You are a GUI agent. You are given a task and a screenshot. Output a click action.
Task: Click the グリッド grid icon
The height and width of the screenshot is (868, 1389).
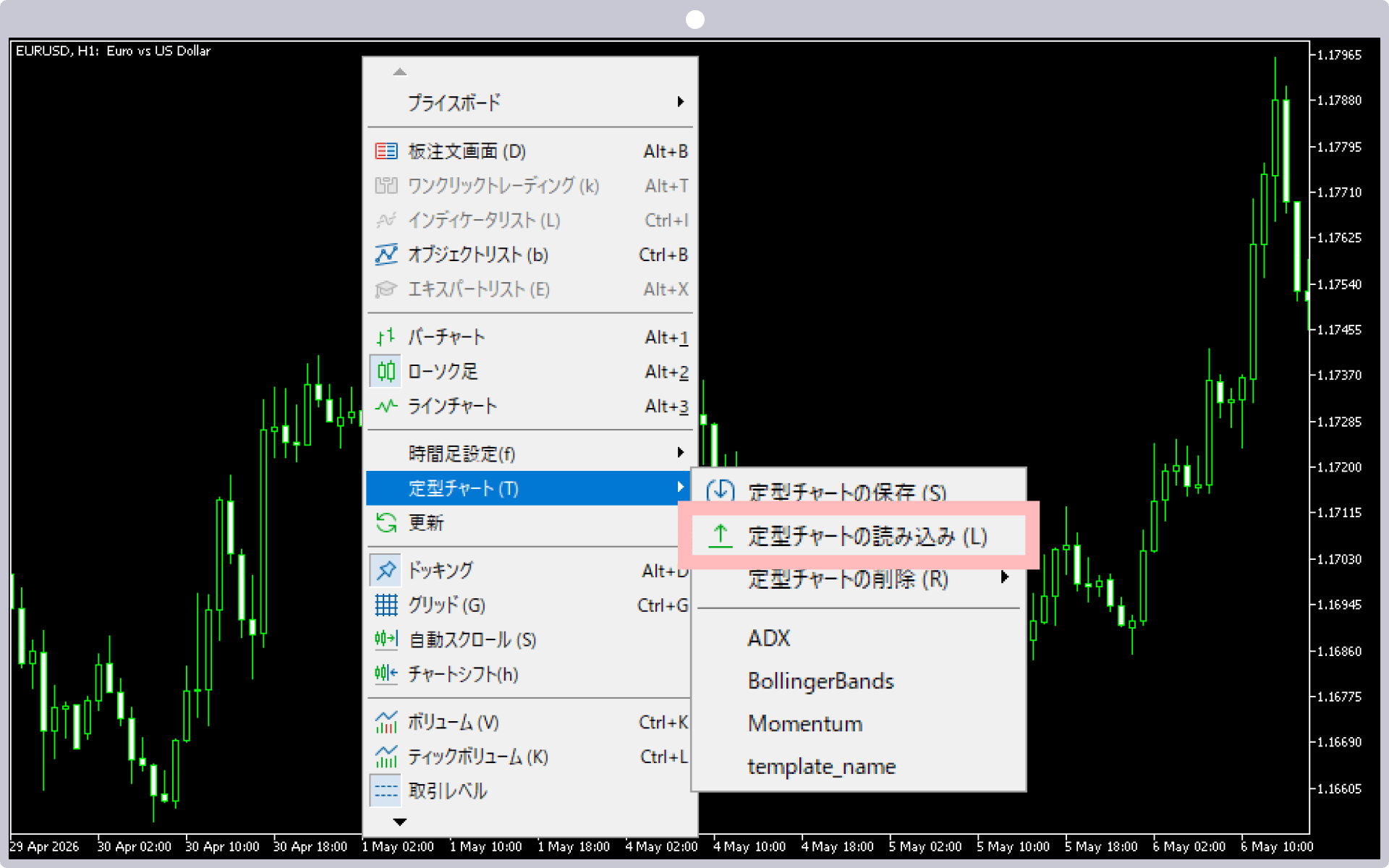pyautogui.click(x=386, y=605)
